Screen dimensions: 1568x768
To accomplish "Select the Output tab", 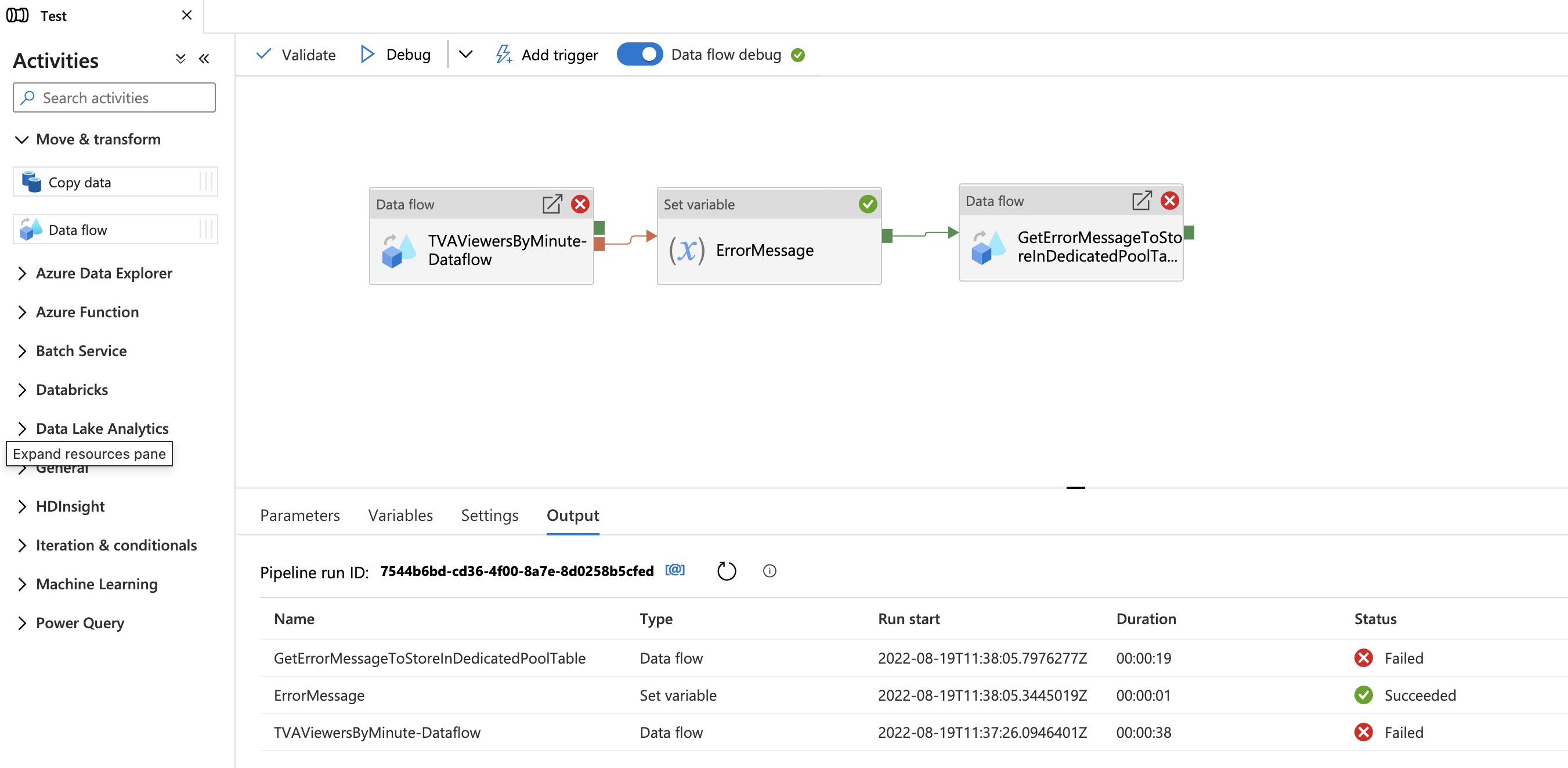I will coord(573,516).
